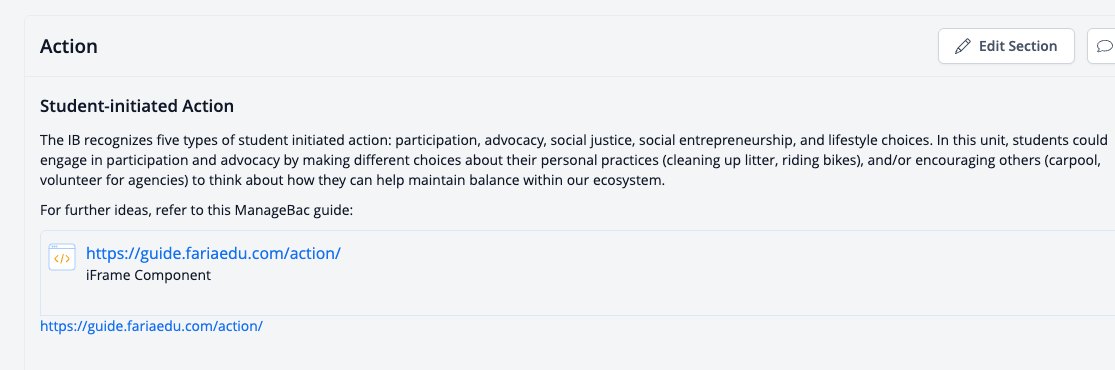Open comments via the speech bubble icon
The height and width of the screenshot is (370, 1115).
(1104, 46)
